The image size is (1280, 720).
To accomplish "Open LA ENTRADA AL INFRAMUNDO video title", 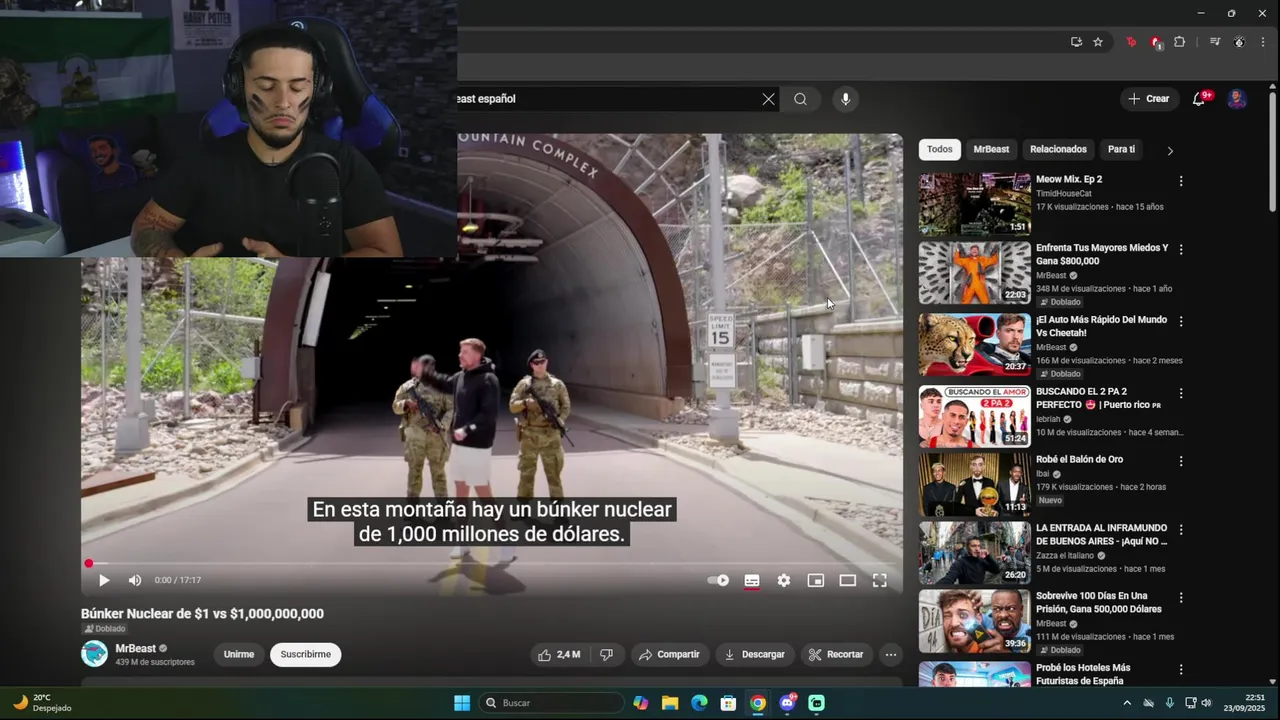I will pos(1101,534).
